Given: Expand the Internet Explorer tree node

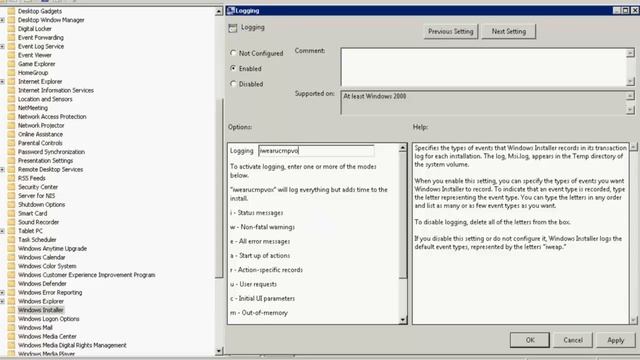Looking at the screenshot, I should pyautogui.click(x=2, y=82).
